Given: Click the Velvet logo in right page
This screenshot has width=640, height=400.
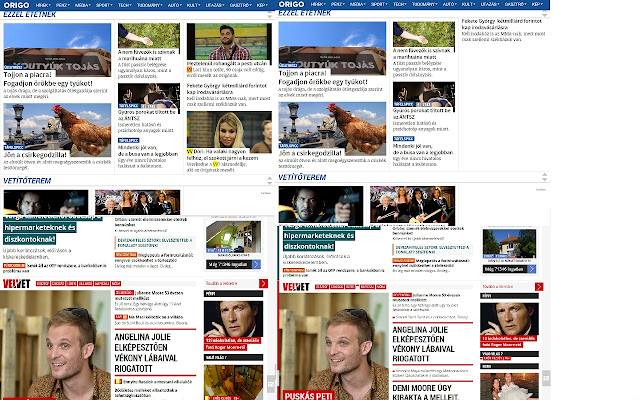Looking at the screenshot, I should point(297,285).
